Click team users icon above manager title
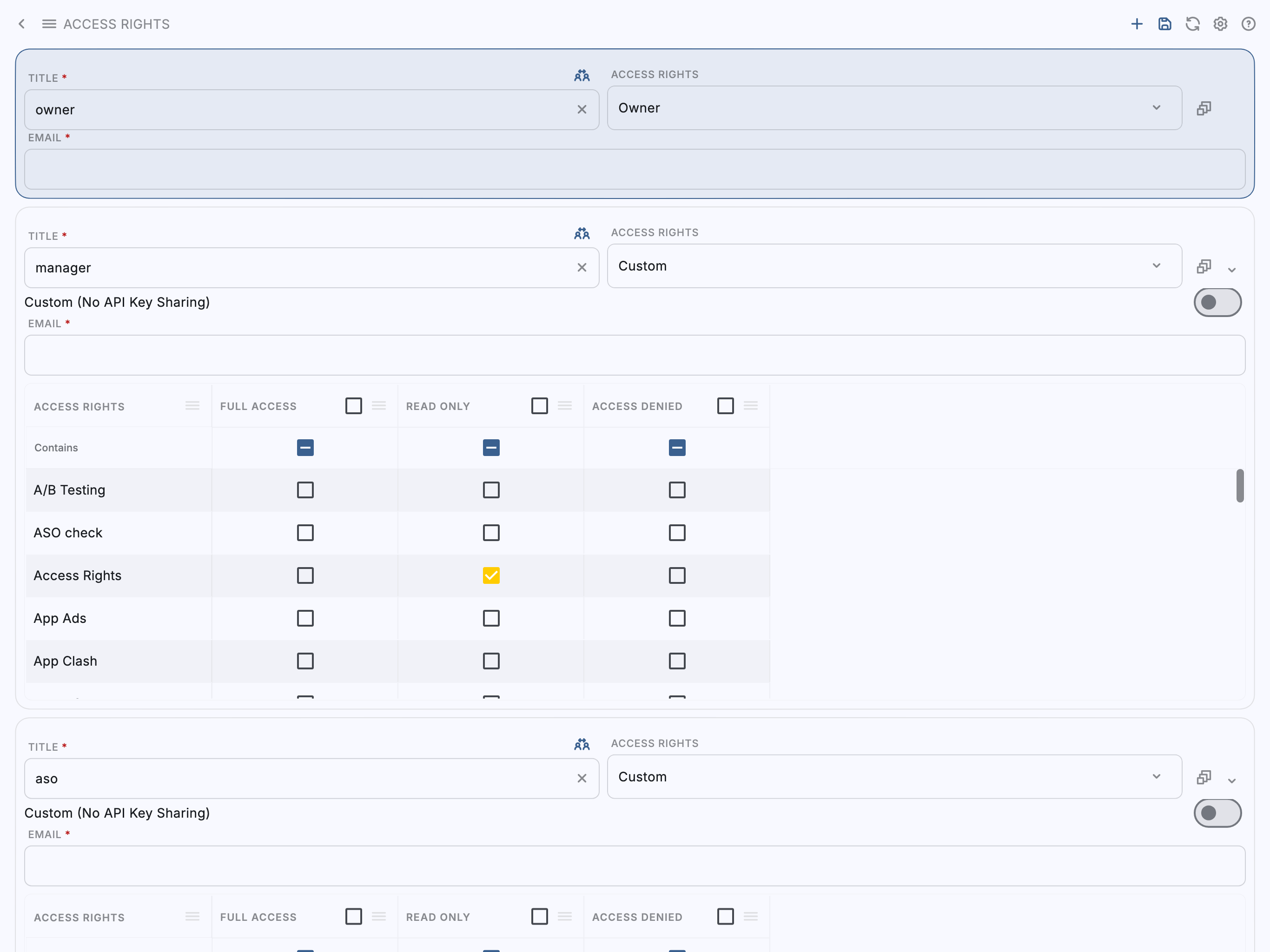Screen dimensions: 1270x952 point(582,234)
